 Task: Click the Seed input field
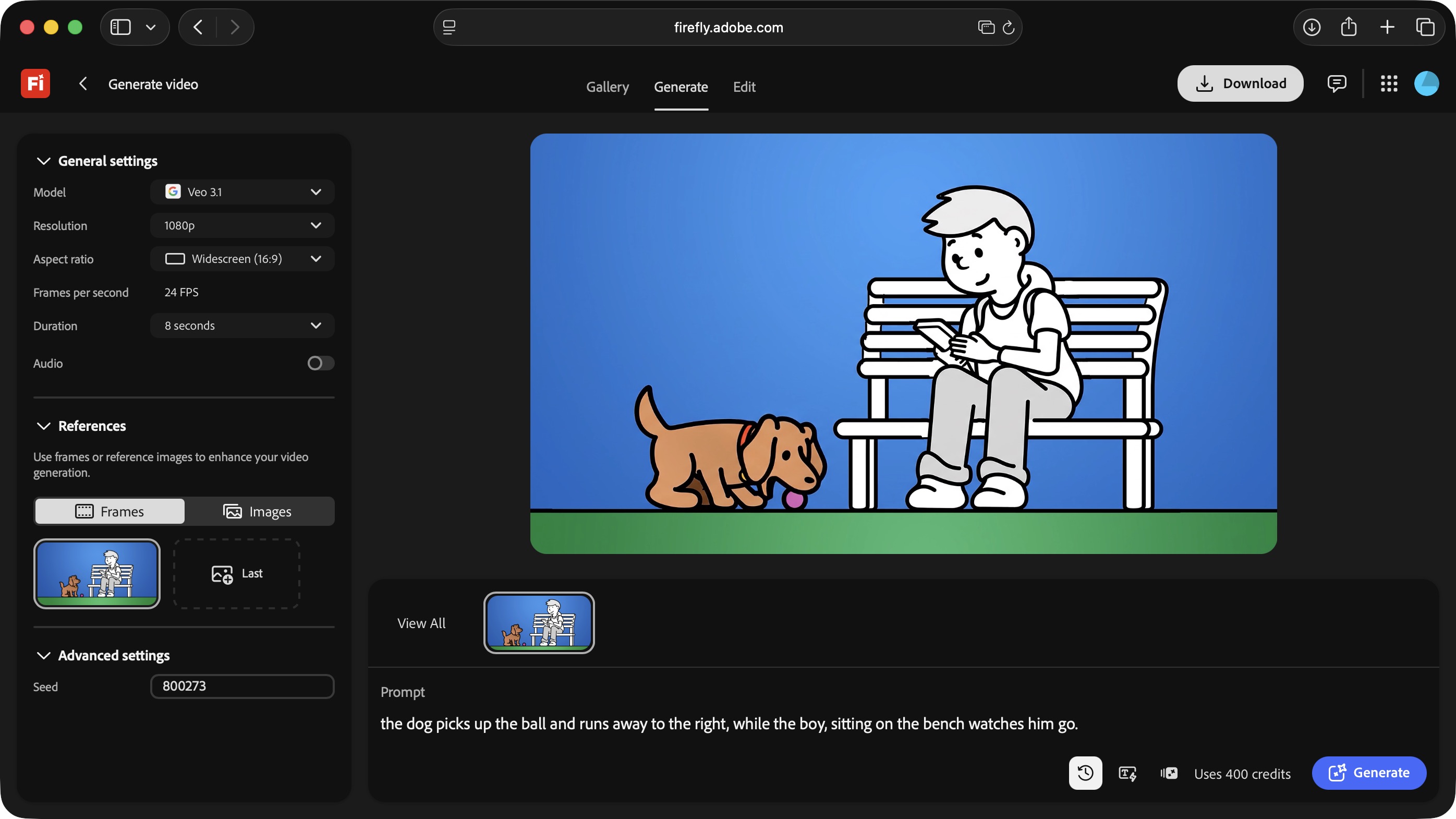click(x=242, y=685)
